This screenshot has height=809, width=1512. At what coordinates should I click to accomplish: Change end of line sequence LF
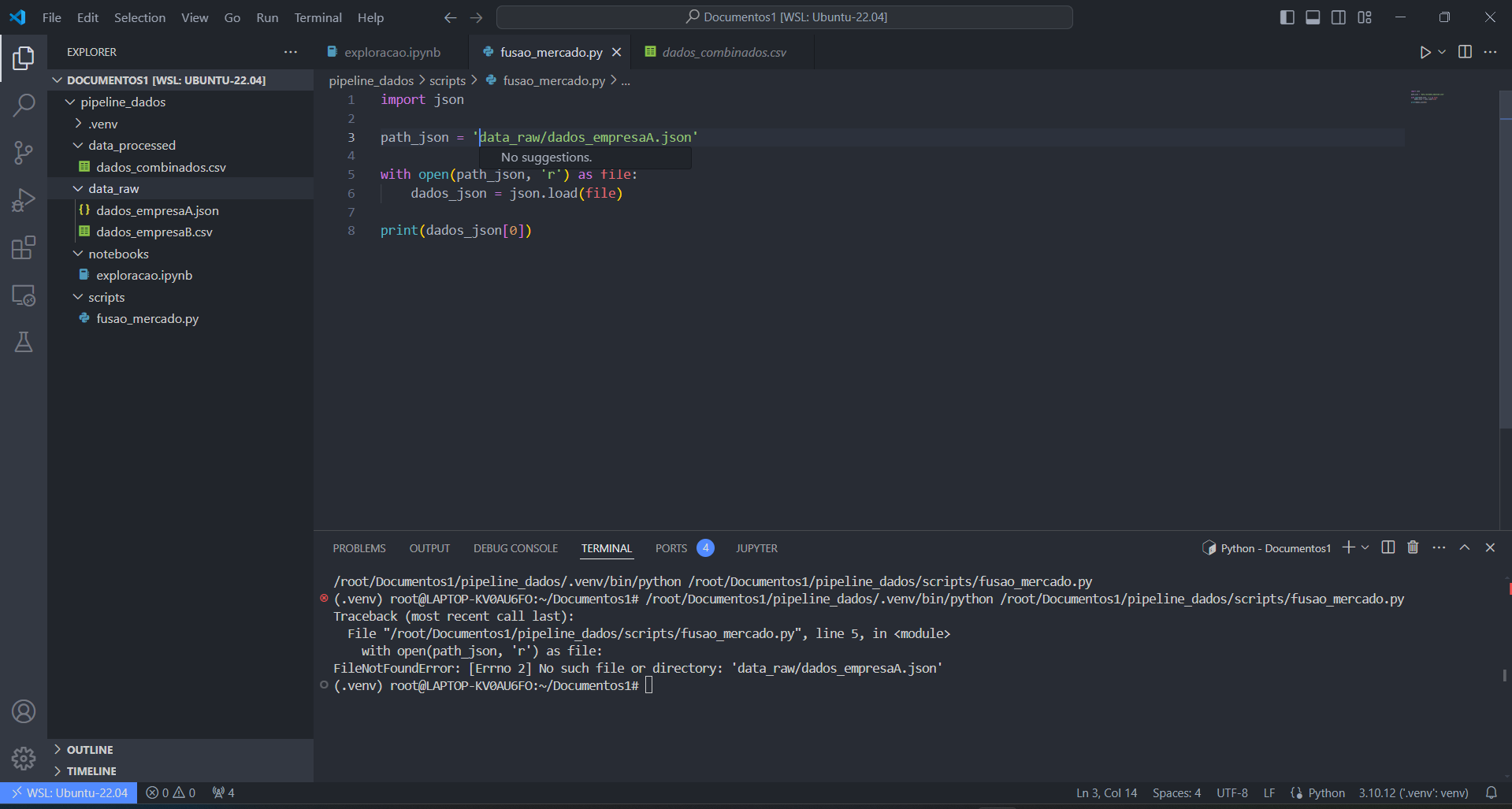pos(1269,792)
